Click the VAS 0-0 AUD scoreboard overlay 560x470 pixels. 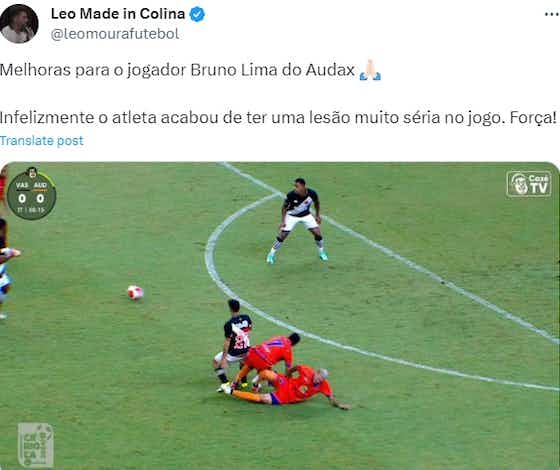31,194
